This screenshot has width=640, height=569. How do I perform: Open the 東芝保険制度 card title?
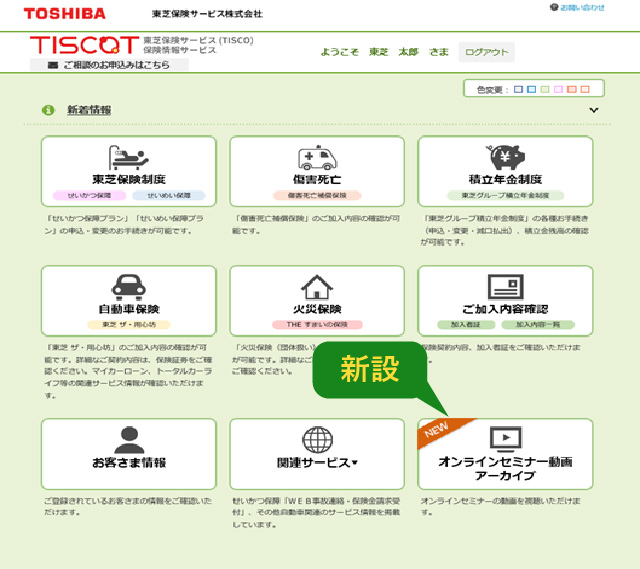(x=129, y=180)
